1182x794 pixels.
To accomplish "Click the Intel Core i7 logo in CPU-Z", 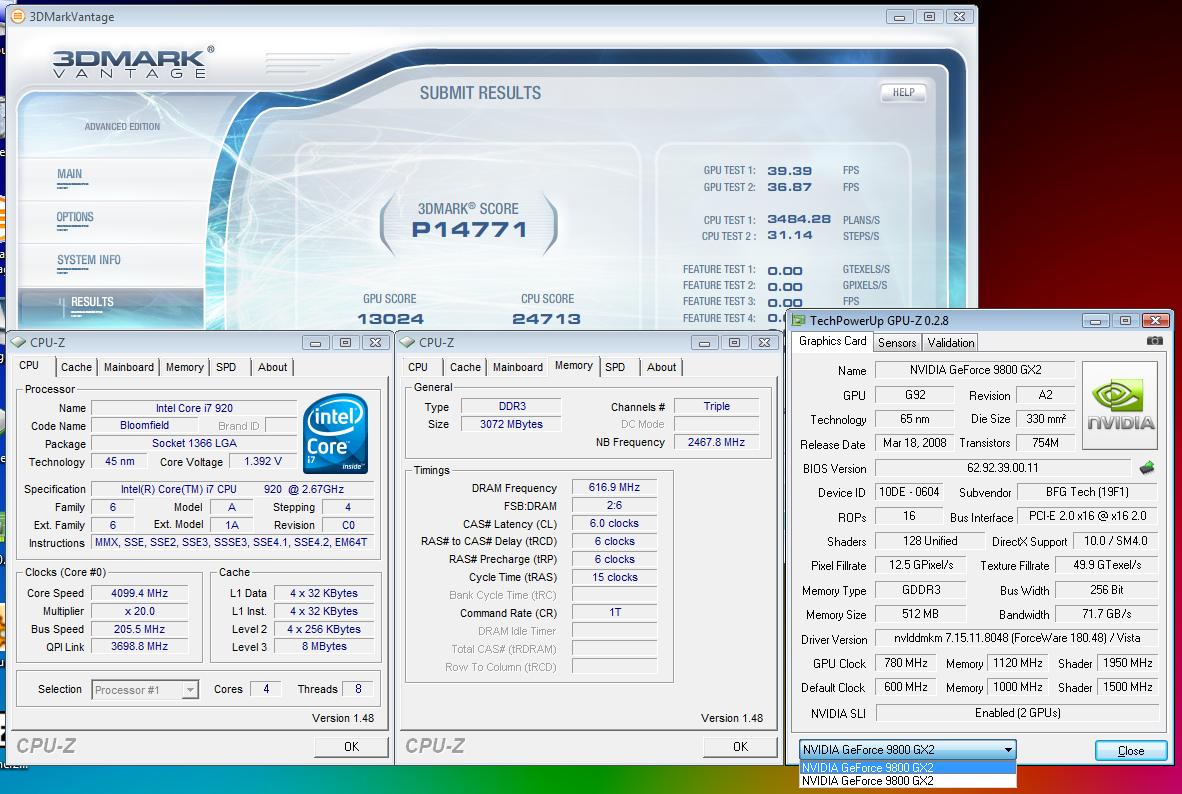I will coord(335,434).
